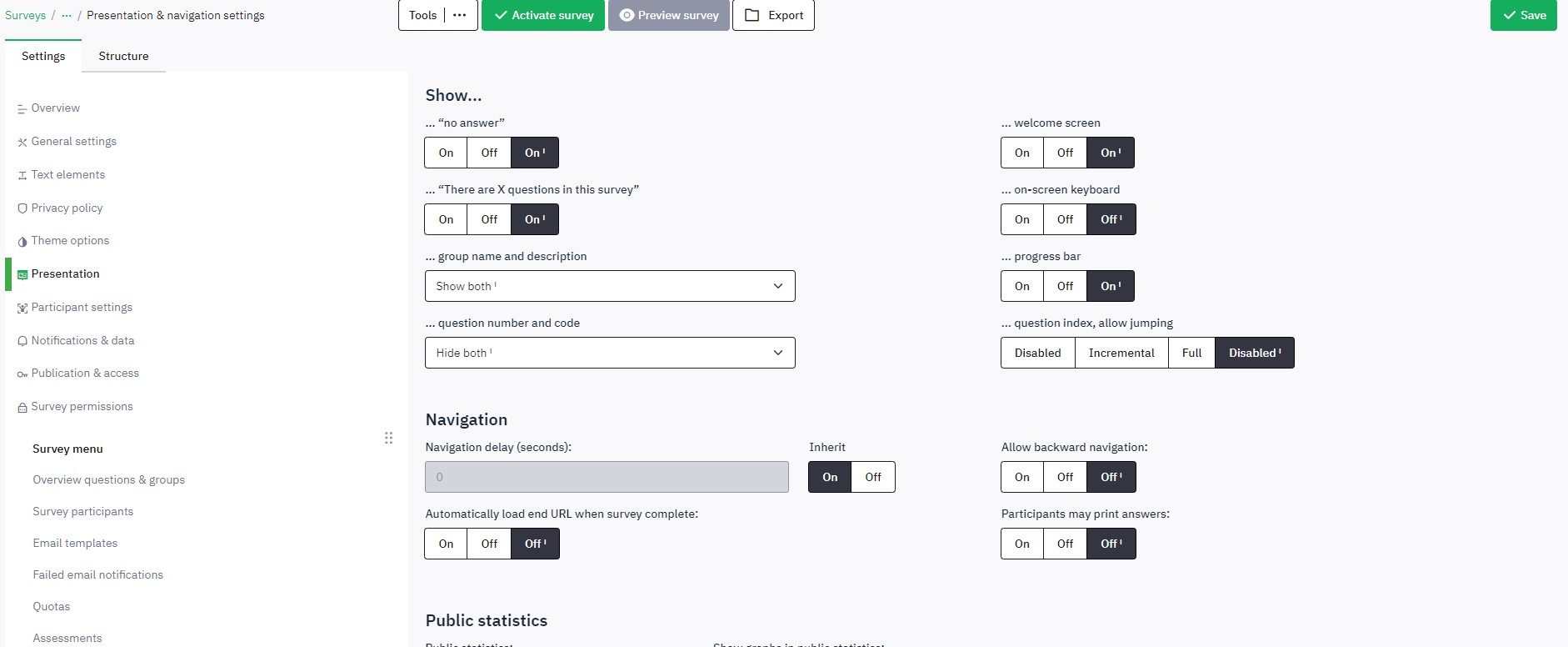Click the Participant settings icon
Screen dimensions: 1568x647
[22, 308]
